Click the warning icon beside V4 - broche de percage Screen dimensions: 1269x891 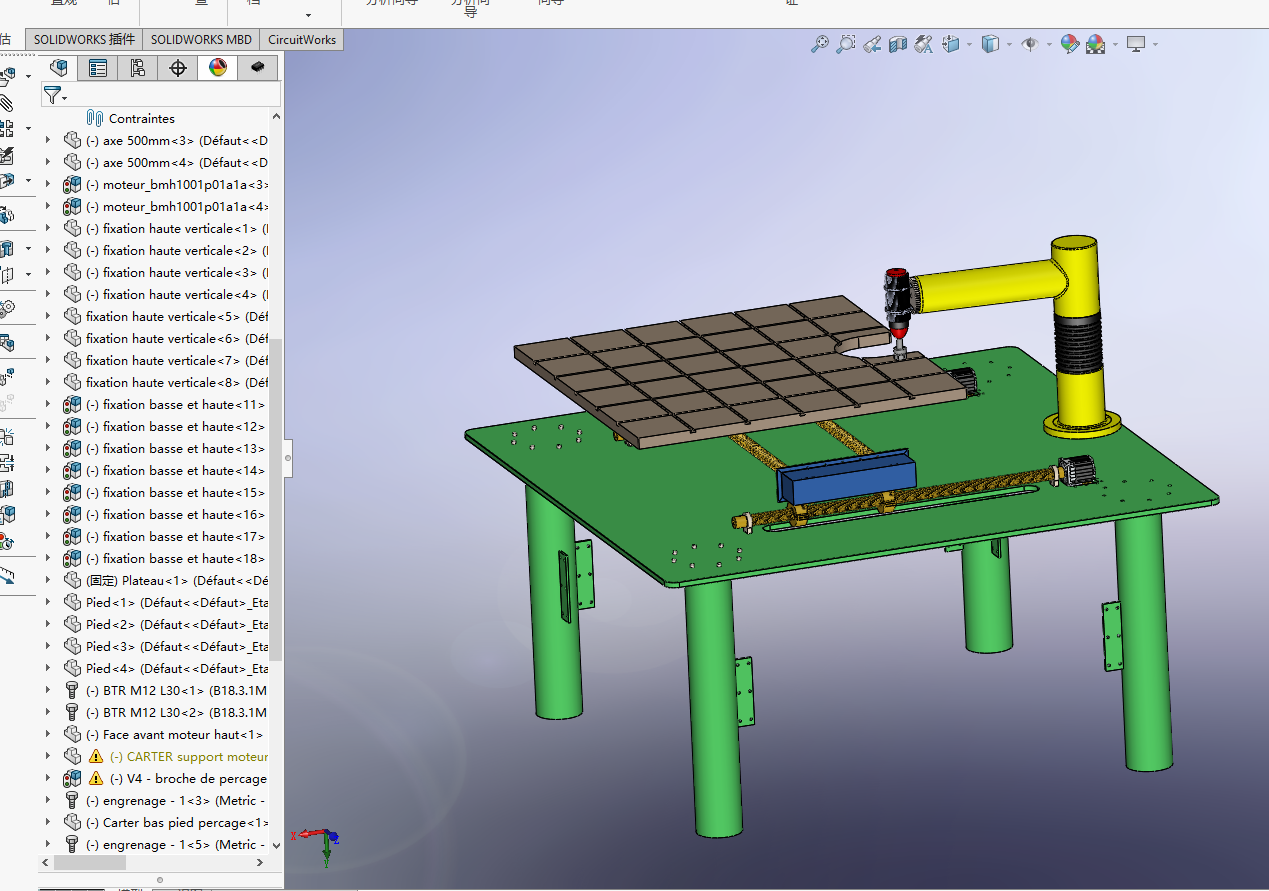tap(96, 779)
